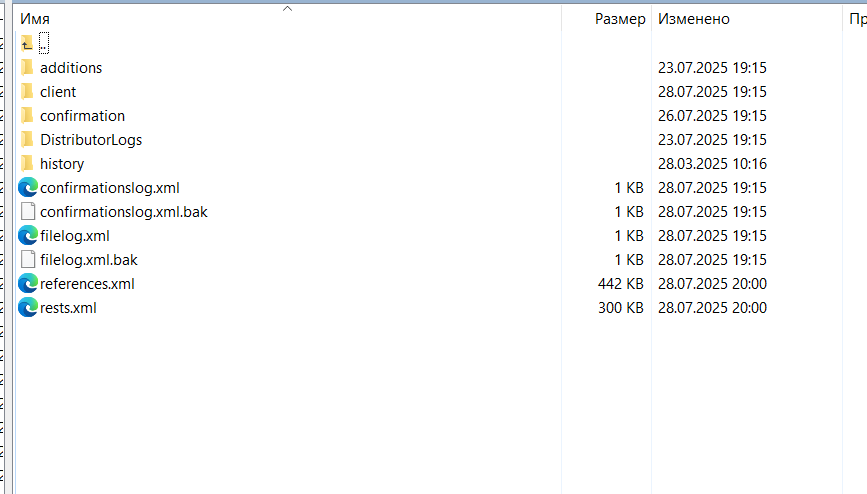Click the 442 KB size of references.xml

point(620,284)
